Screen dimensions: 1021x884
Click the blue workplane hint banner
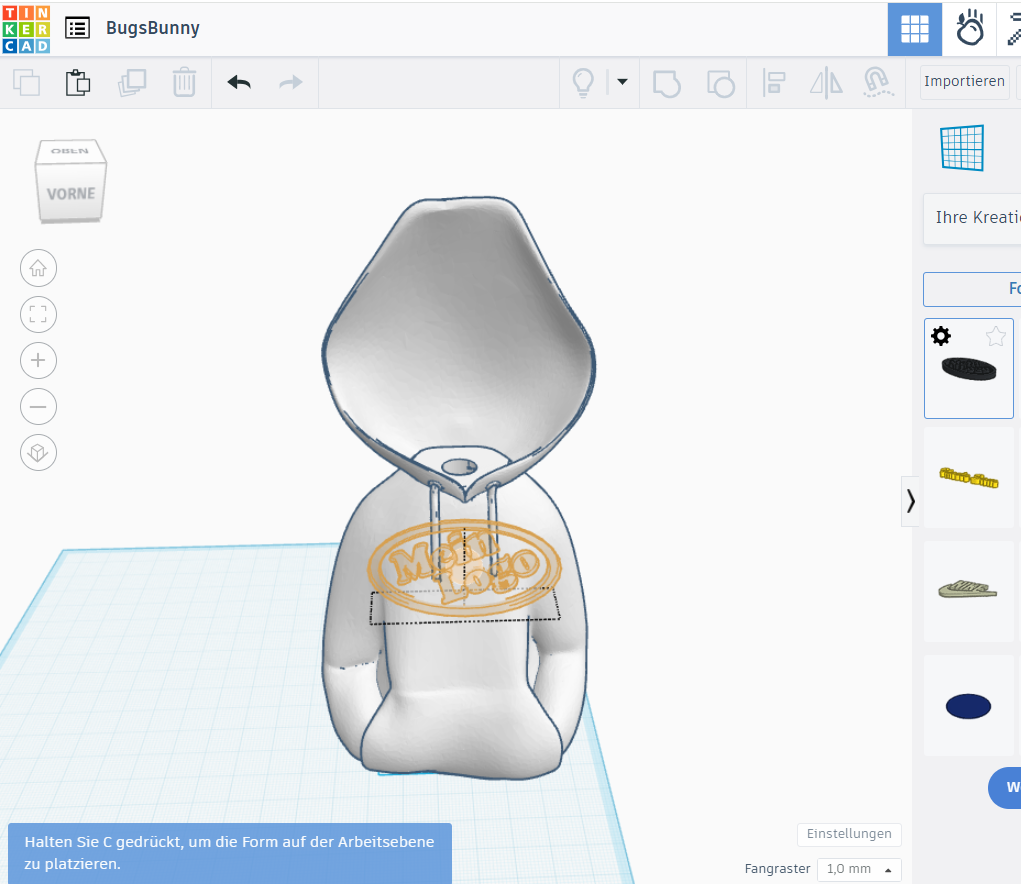[x=230, y=853]
